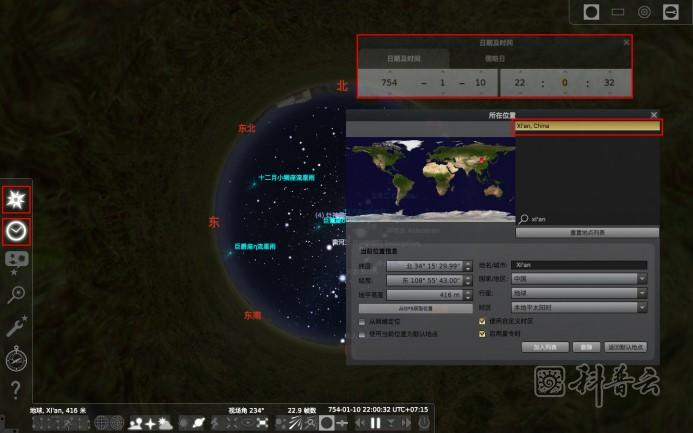Adjust altitude 416 m spinner arrows
Screen dimensions: 693x433
click(x=468, y=294)
